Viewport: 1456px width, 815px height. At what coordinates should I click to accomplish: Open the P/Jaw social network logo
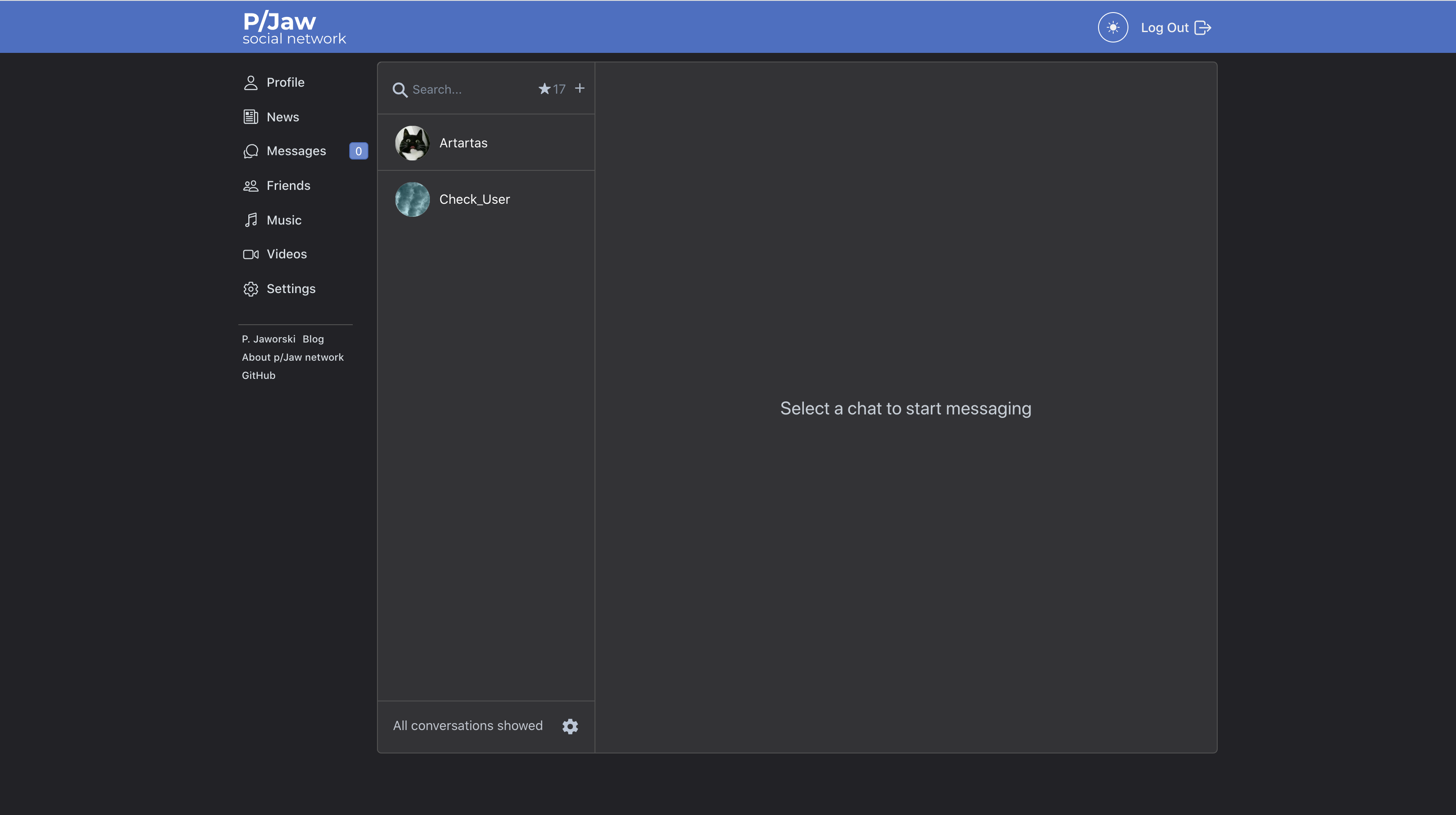tap(294, 27)
